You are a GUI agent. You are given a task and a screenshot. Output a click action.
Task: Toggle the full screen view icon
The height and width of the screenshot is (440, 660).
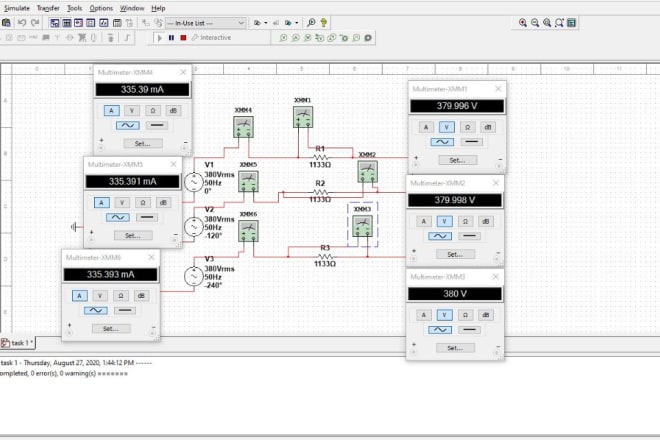click(571, 23)
